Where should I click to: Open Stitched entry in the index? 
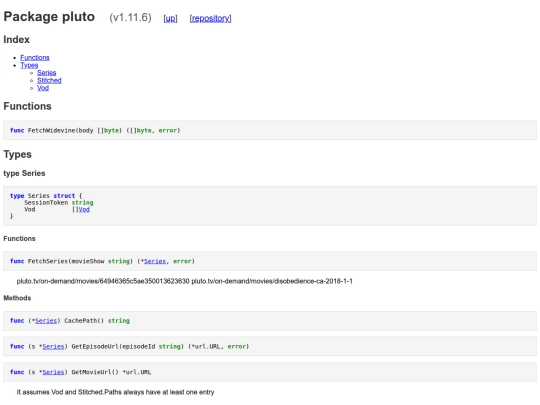click(49, 80)
